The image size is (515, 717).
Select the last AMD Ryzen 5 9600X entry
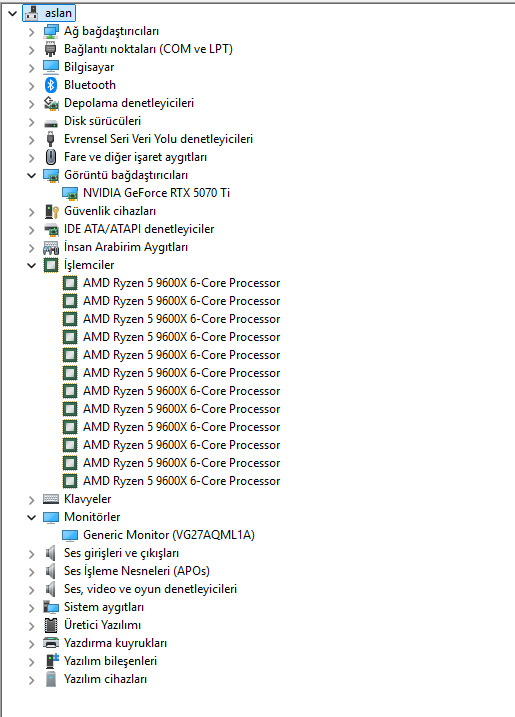(x=182, y=481)
